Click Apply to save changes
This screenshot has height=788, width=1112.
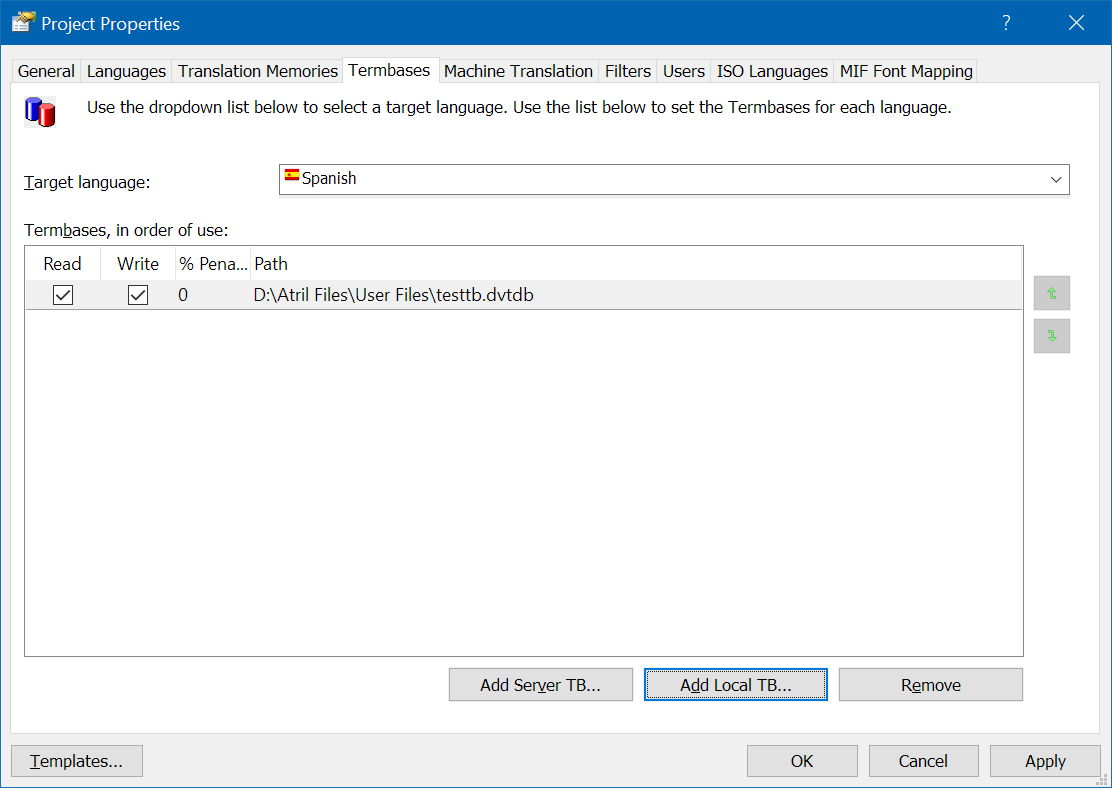[x=1045, y=761]
